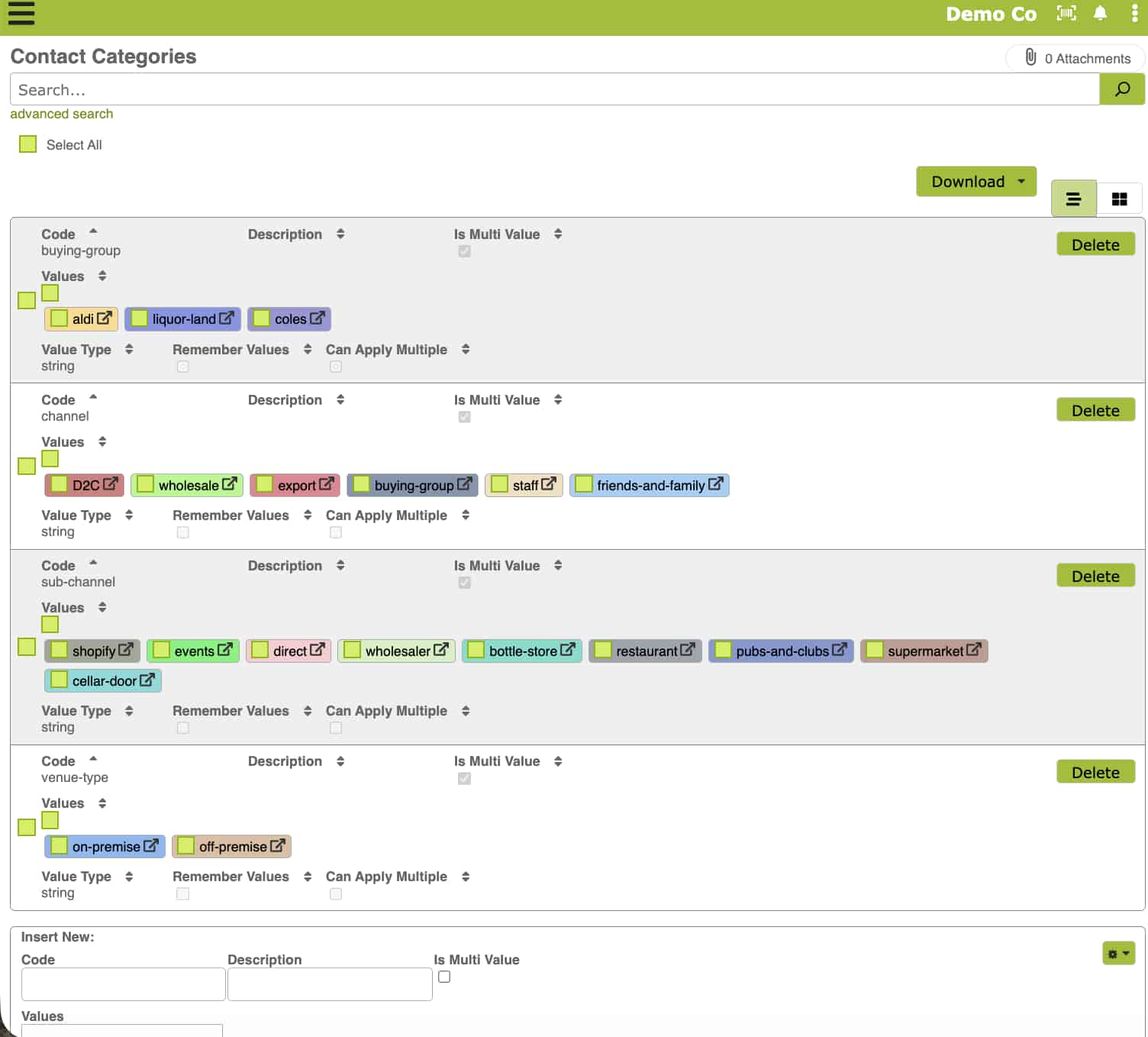This screenshot has width=1148, height=1037.
Task: Click the pubs-and-clubs colored tag
Action: [782, 651]
